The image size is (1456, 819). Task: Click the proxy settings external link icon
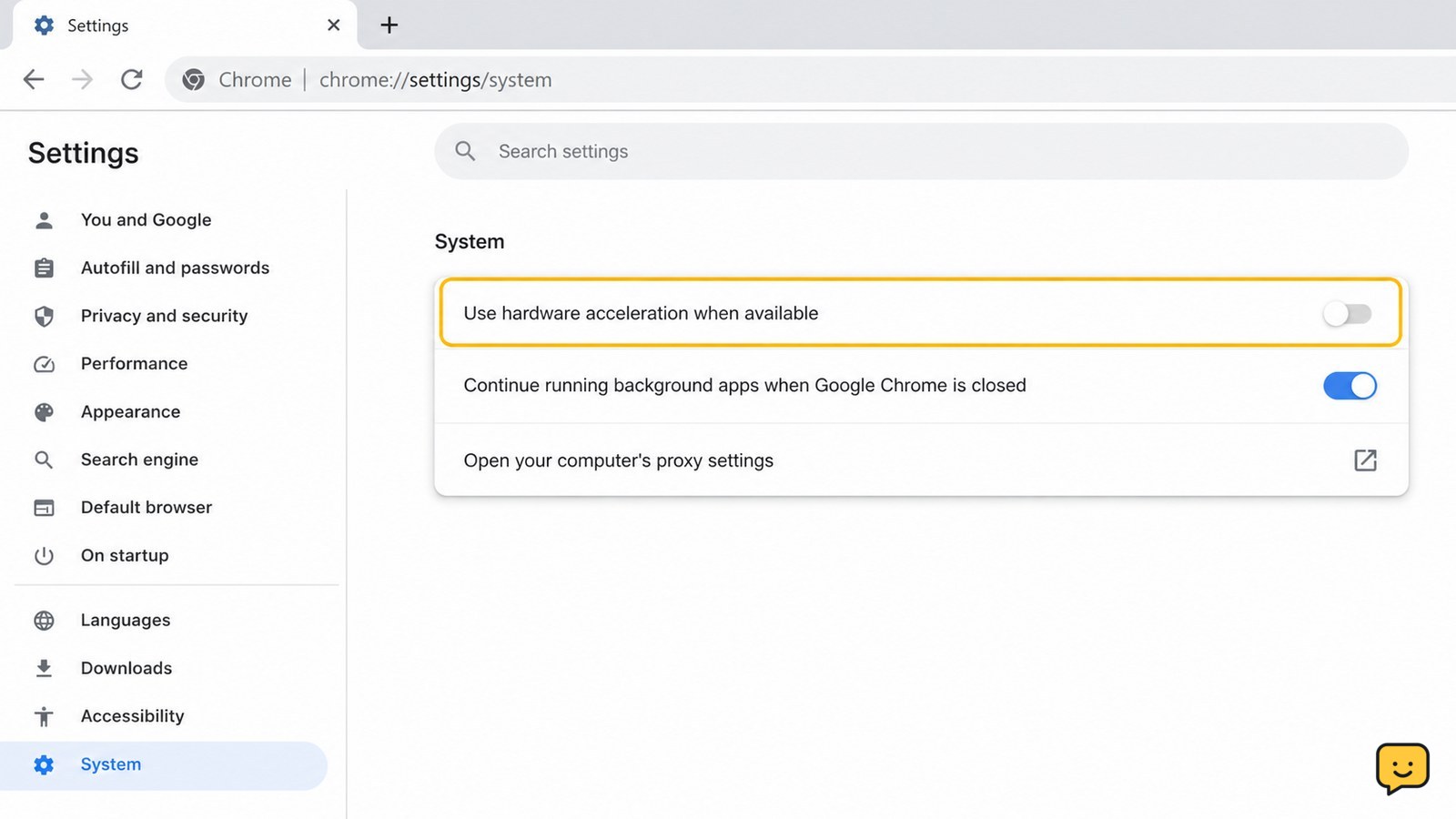[1365, 460]
